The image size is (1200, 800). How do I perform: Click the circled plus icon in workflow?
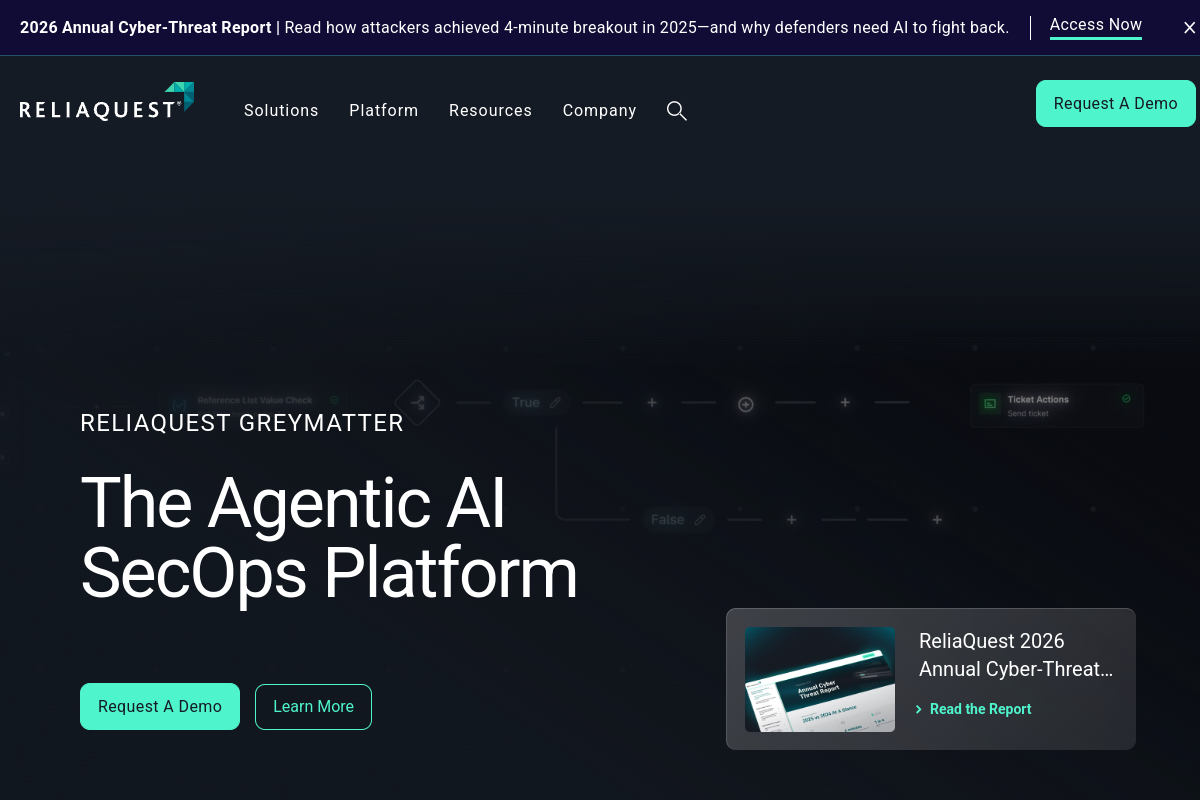click(x=745, y=404)
